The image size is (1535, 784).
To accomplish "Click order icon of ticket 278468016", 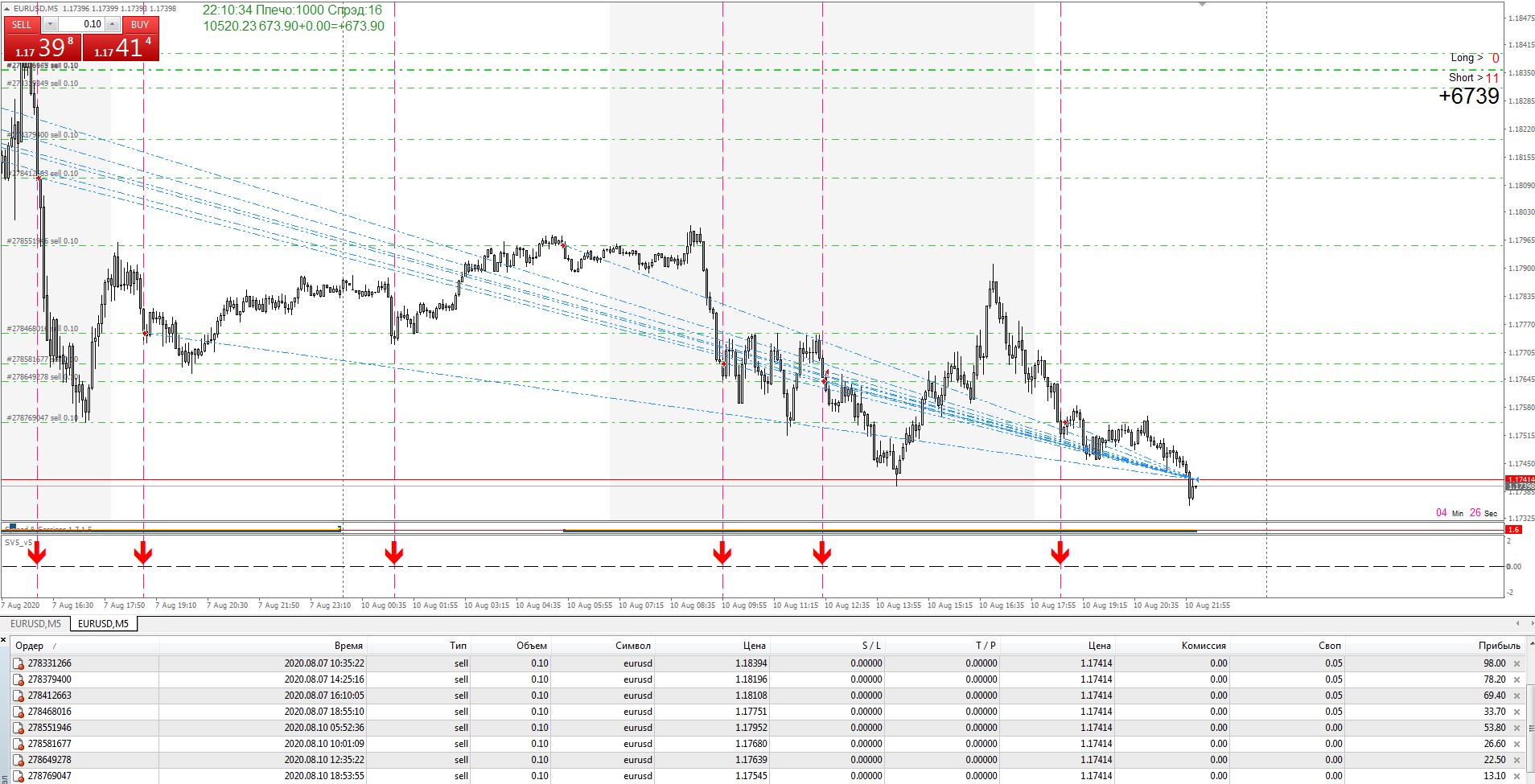I will 19,712.
